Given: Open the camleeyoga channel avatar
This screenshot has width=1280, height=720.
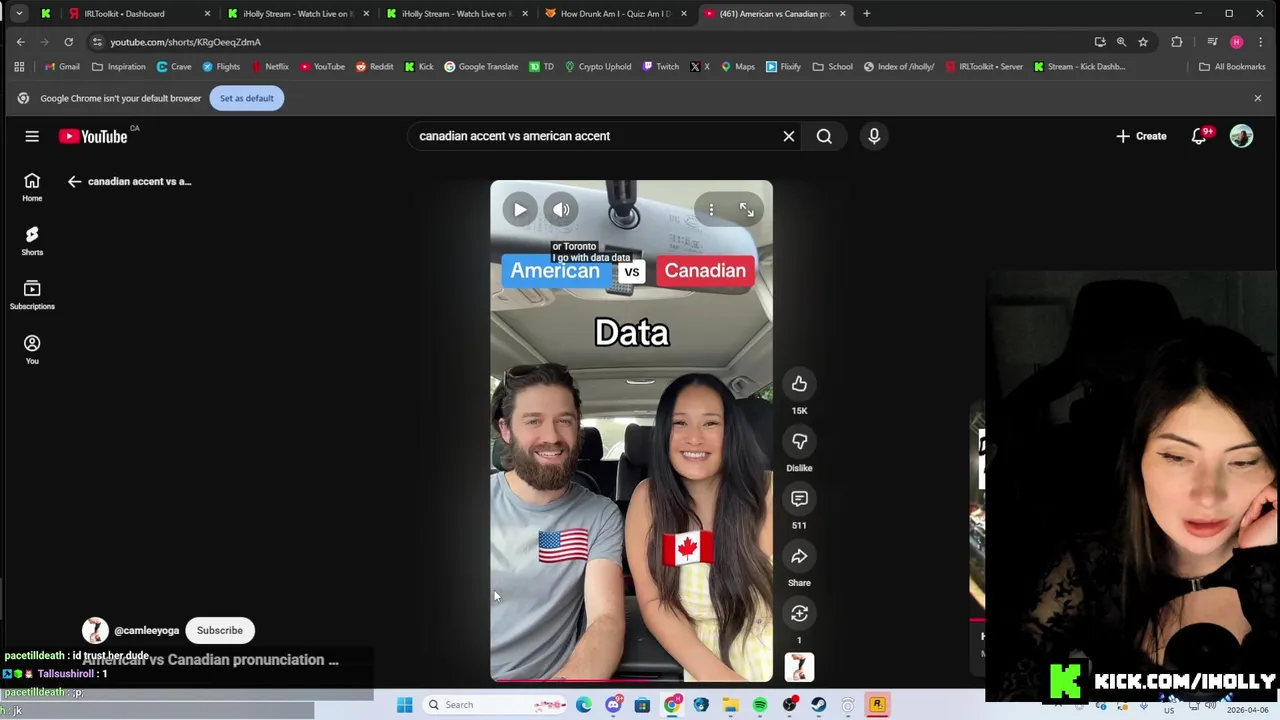Looking at the screenshot, I should click(x=95, y=630).
